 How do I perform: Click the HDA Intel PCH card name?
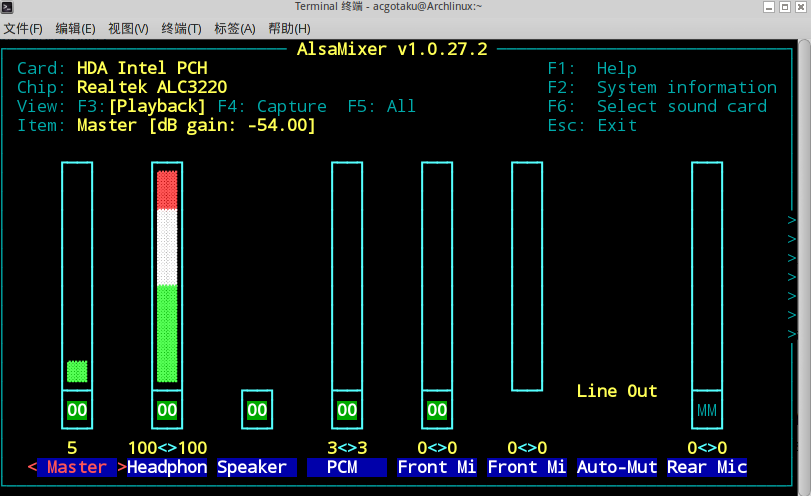pyautogui.click(x=142, y=68)
